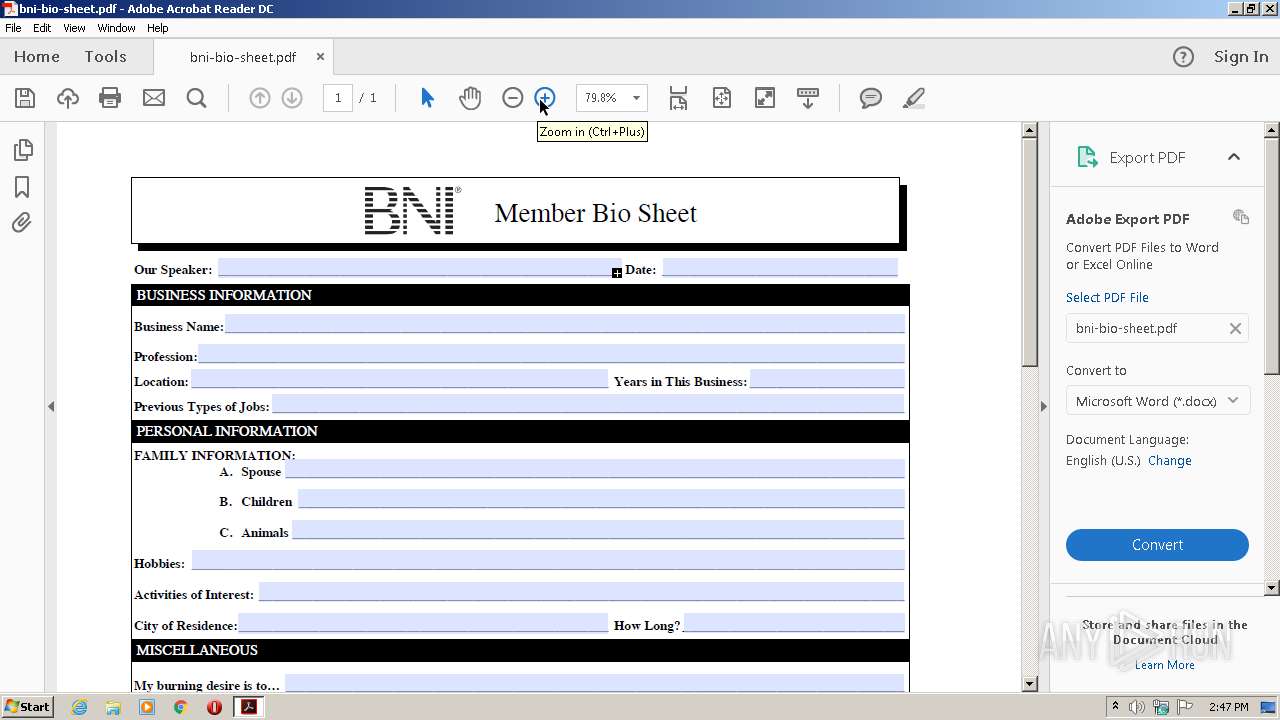
Task: Add a comment speech bubble icon
Action: [871, 98]
